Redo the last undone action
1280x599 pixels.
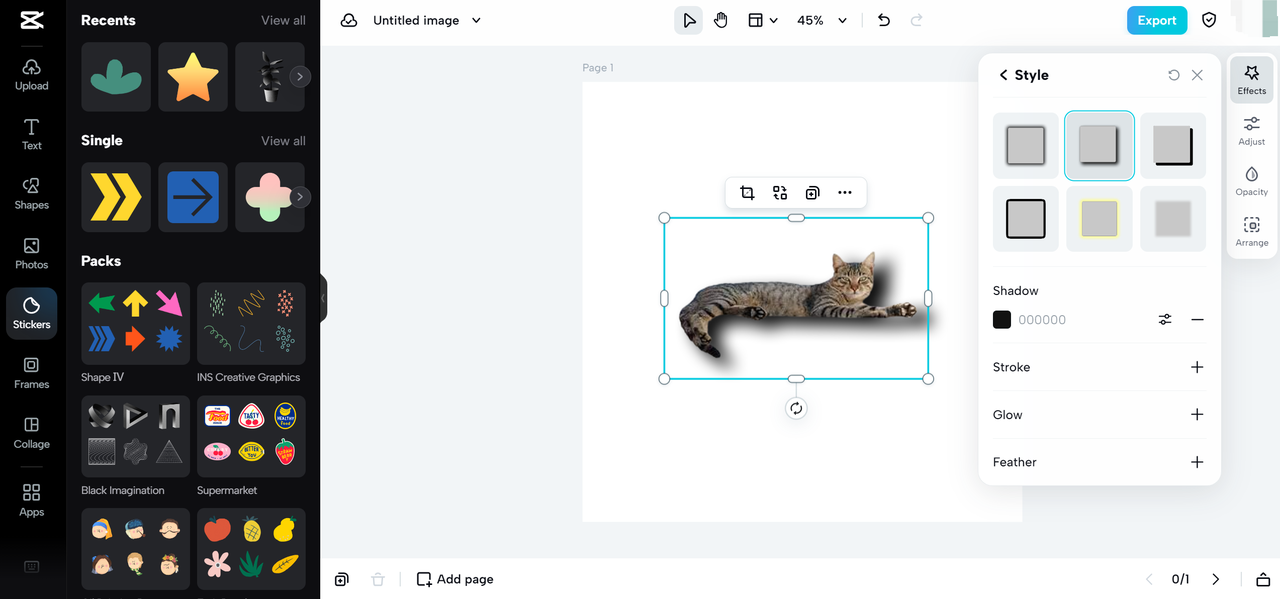tap(917, 20)
